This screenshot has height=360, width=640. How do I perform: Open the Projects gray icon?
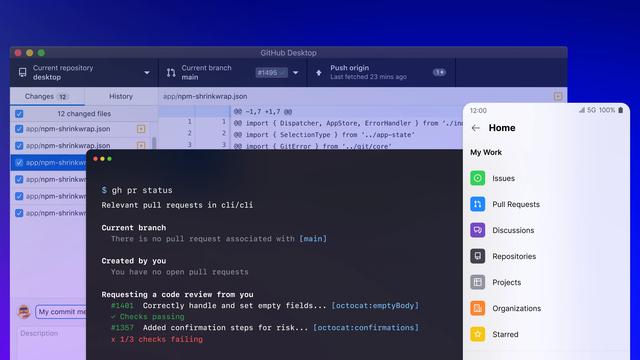click(478, 282)
